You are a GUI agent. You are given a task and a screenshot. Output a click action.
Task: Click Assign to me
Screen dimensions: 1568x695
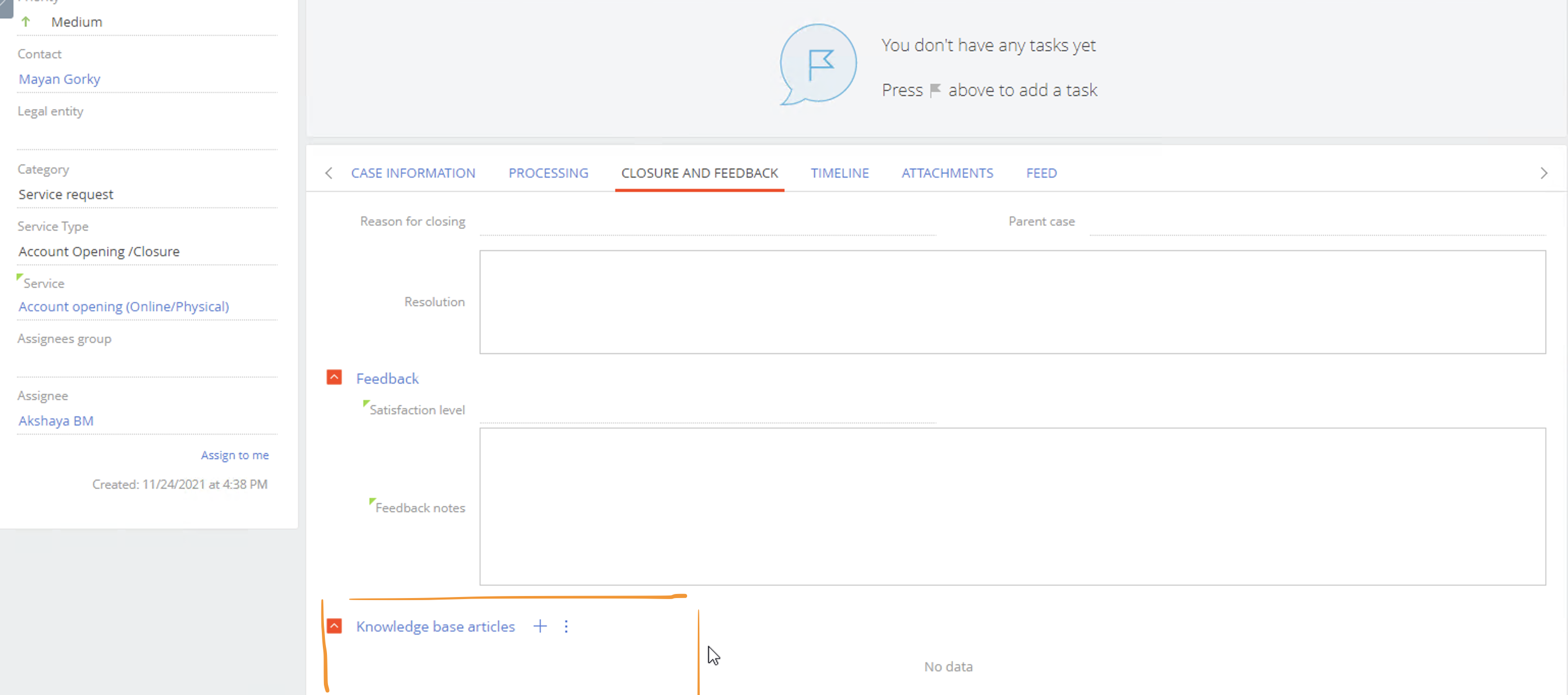click(235, 455)
